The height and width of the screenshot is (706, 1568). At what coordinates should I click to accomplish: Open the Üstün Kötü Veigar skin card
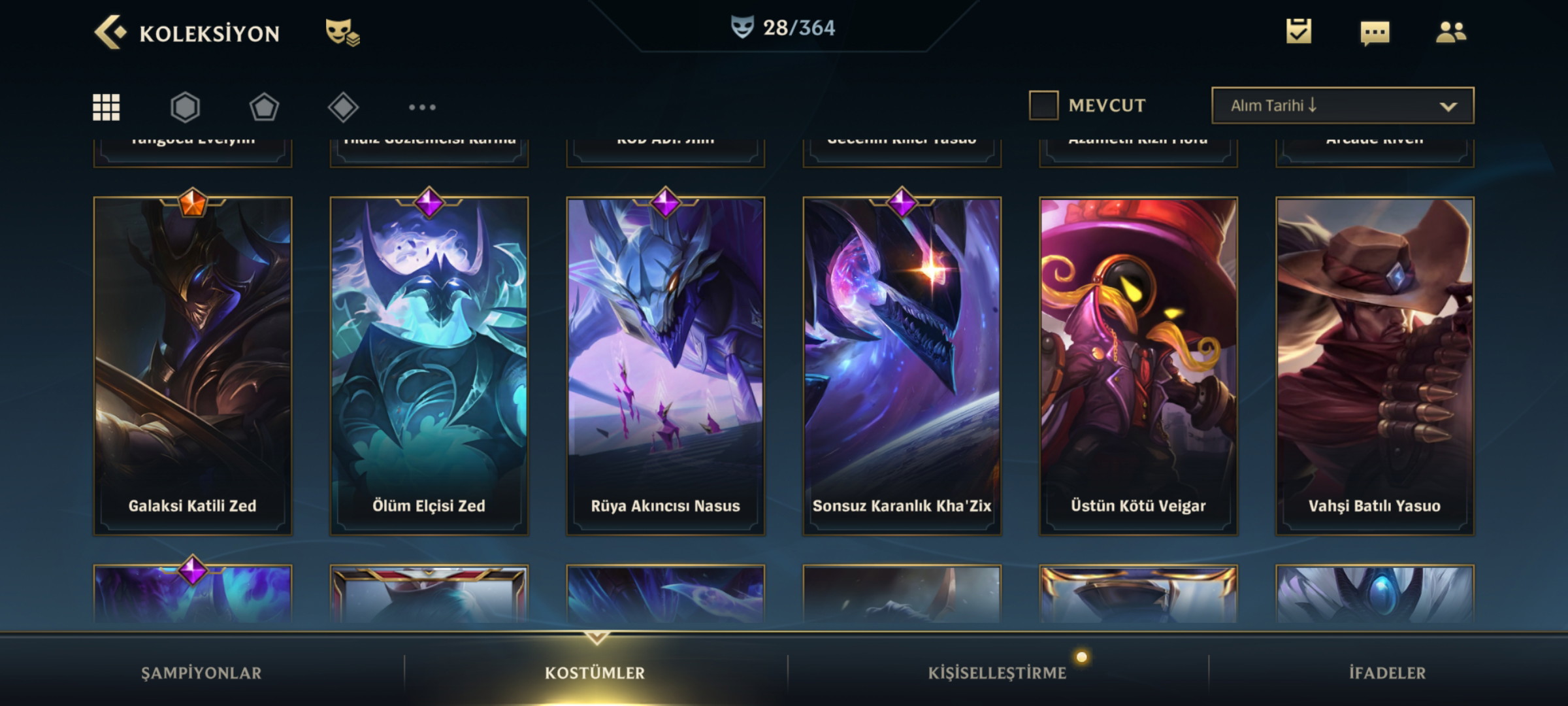click(1138, 366)
